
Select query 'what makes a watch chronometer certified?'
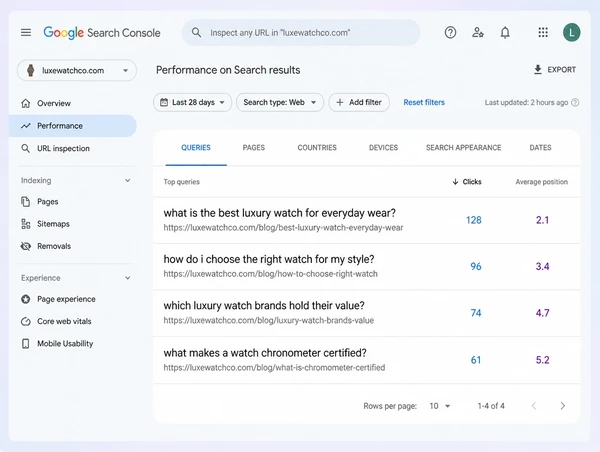coord(265,352)
